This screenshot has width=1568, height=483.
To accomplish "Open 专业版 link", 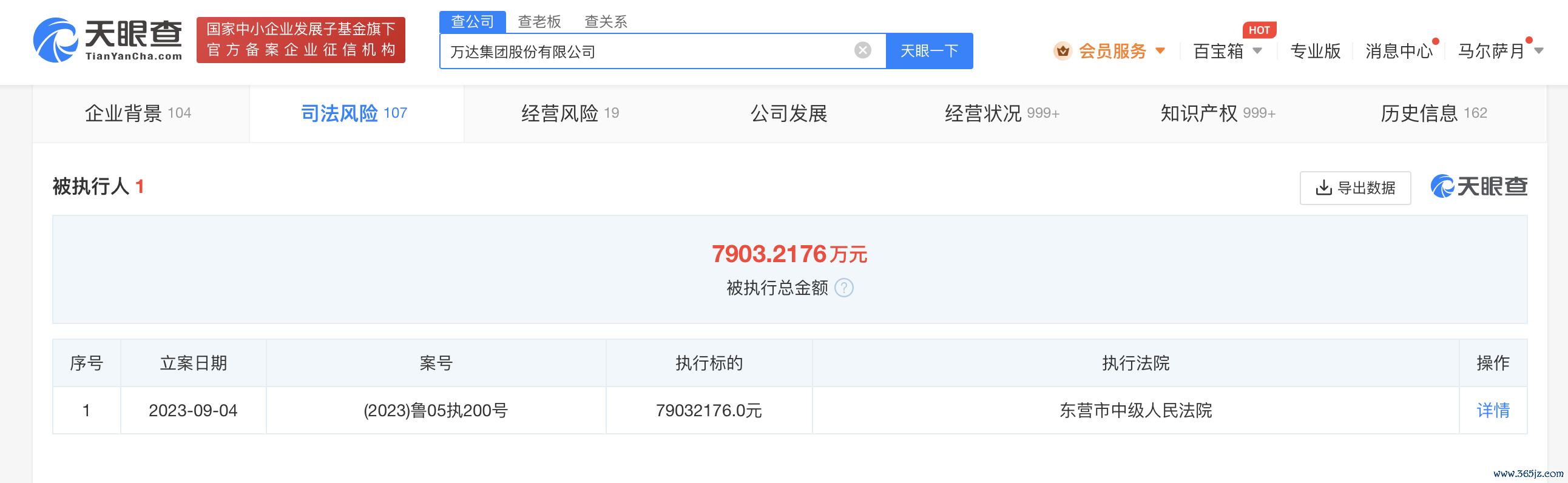I will click(x=1316, y=51).
